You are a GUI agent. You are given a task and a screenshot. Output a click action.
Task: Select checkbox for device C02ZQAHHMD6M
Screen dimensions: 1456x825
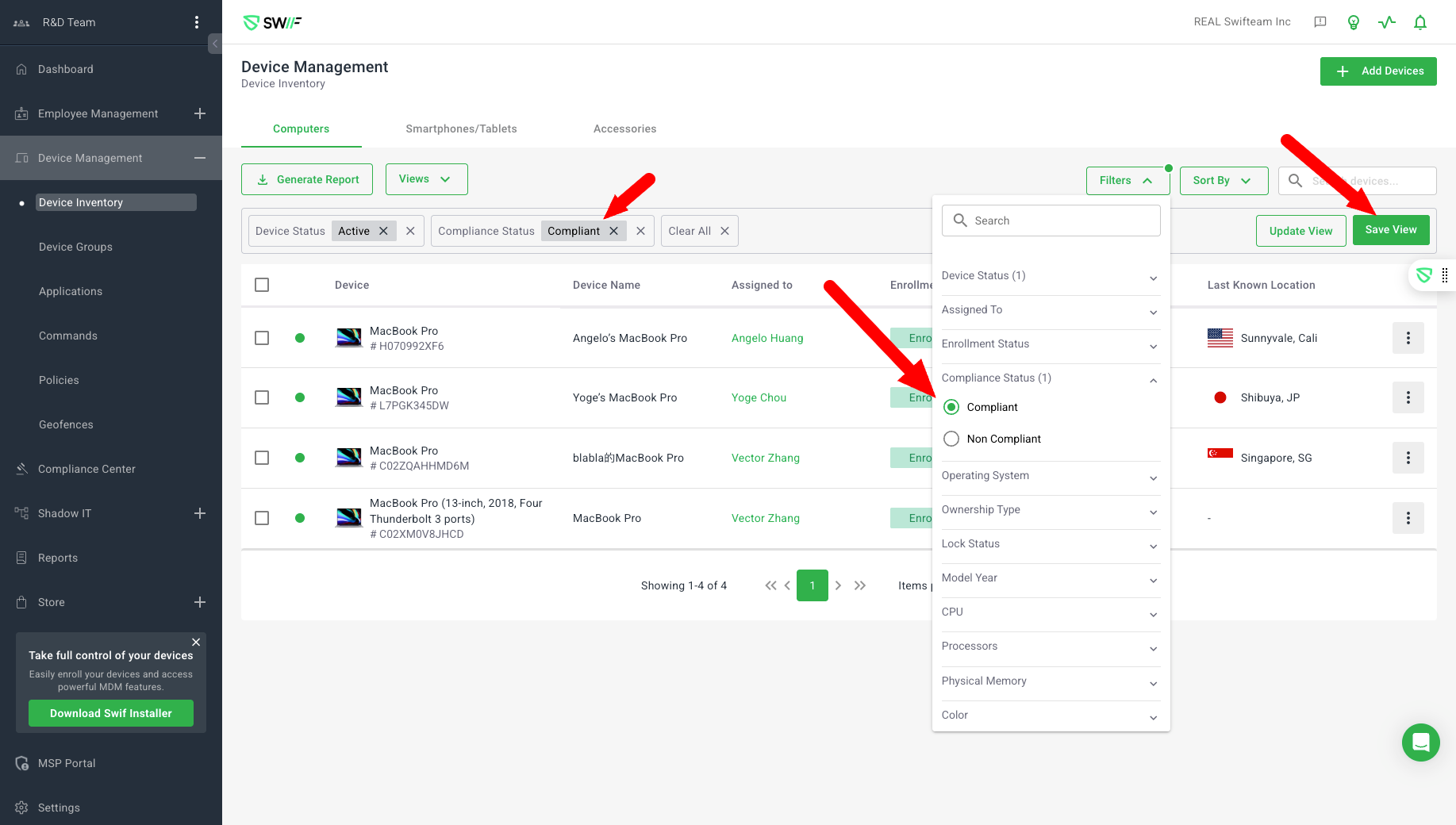click(x=262, y=458)
